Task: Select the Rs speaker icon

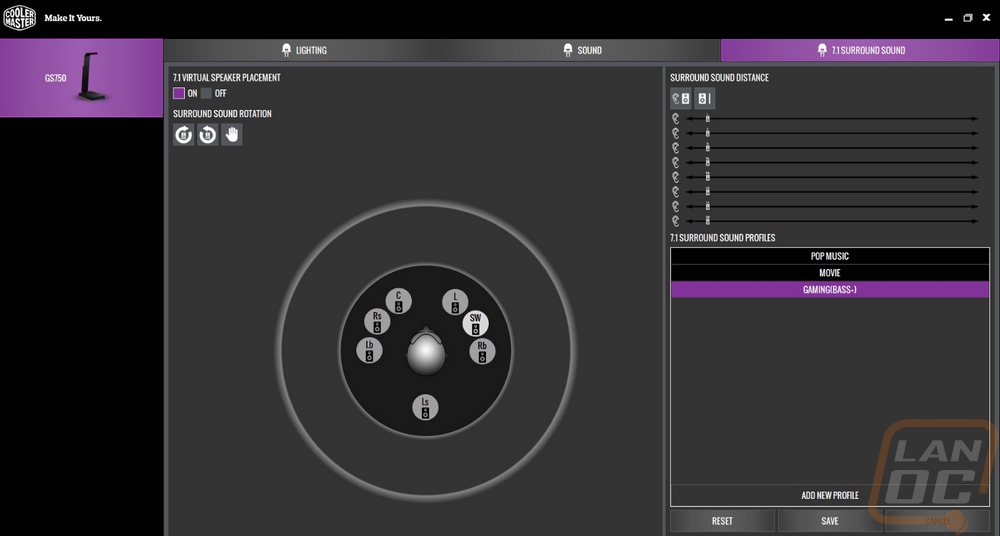Action: pos(377,322)
